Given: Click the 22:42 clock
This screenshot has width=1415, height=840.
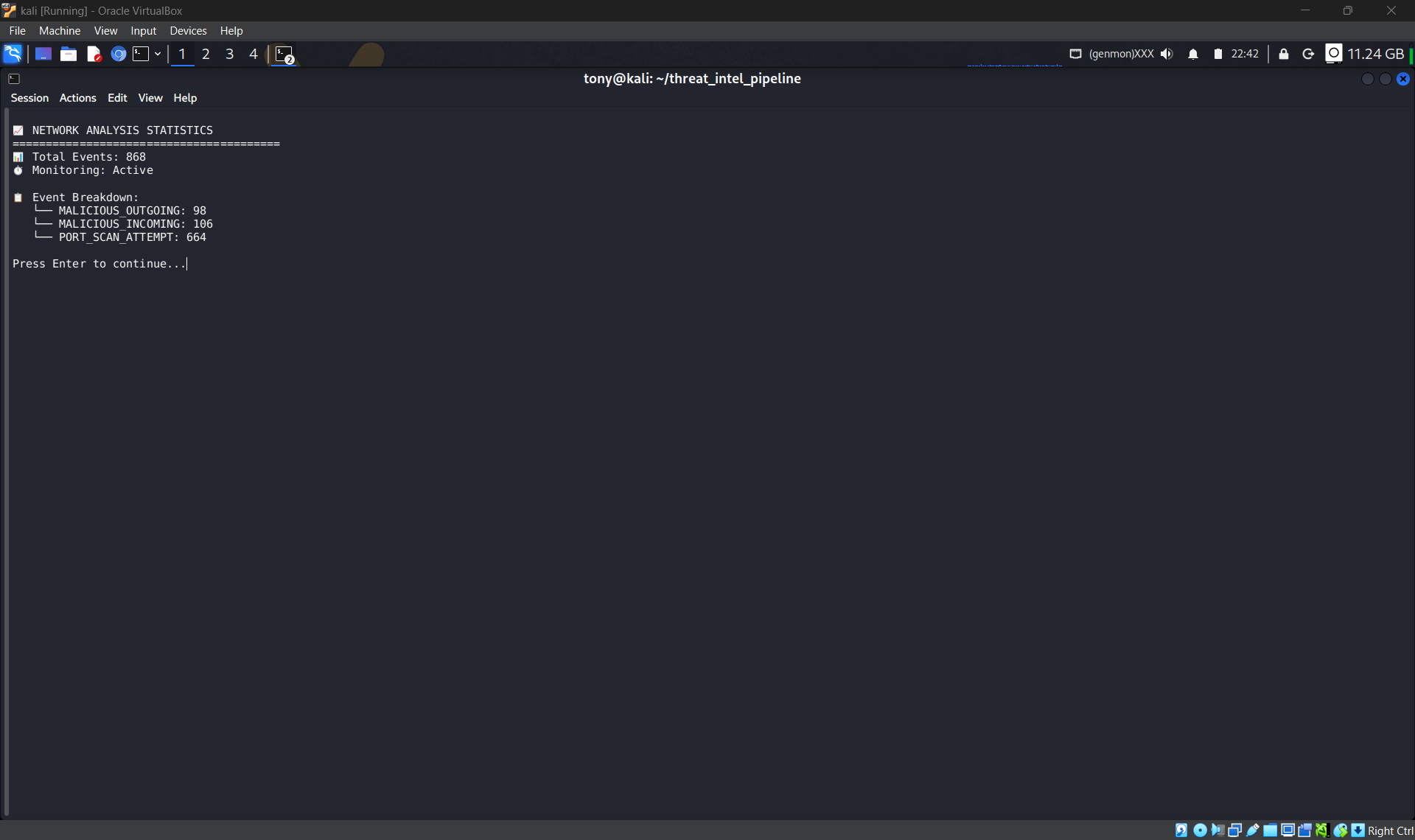Looking at the screenshot, I should click(x=1245, y=54).
